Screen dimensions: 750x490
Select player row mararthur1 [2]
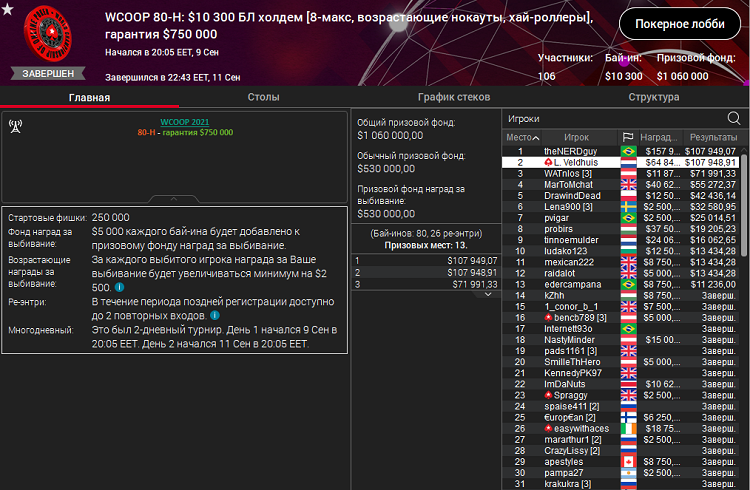621,439
